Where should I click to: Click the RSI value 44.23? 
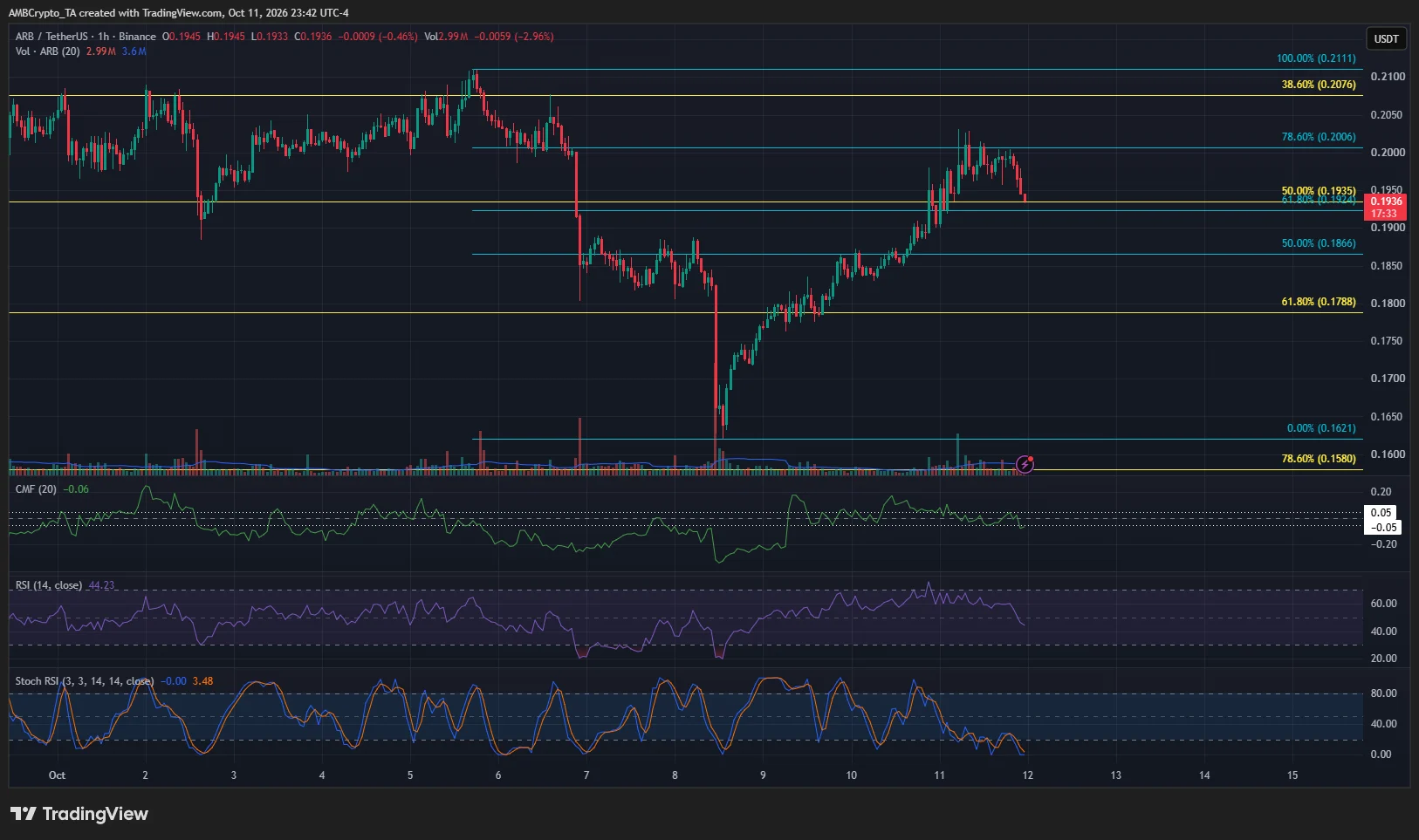point(101,585)
